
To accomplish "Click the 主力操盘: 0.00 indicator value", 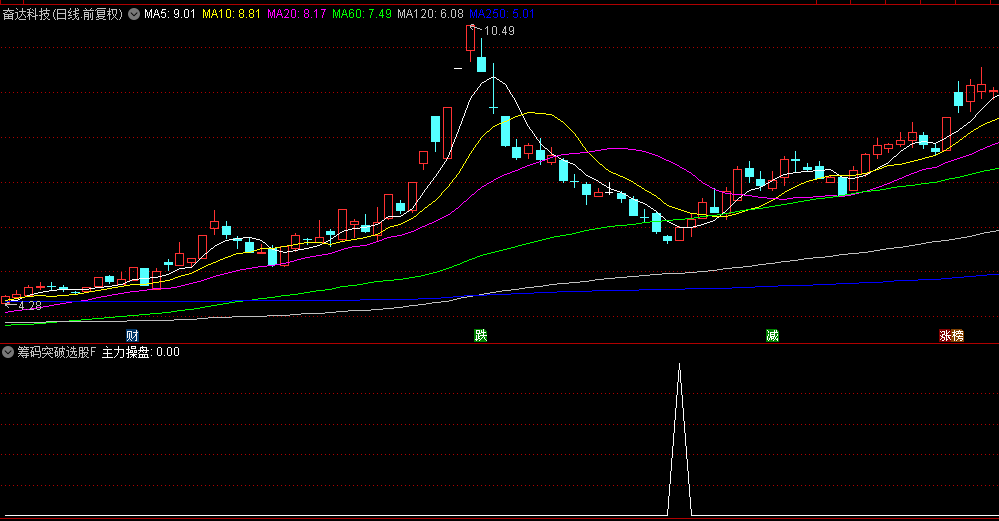I will [x=141, y=352].
